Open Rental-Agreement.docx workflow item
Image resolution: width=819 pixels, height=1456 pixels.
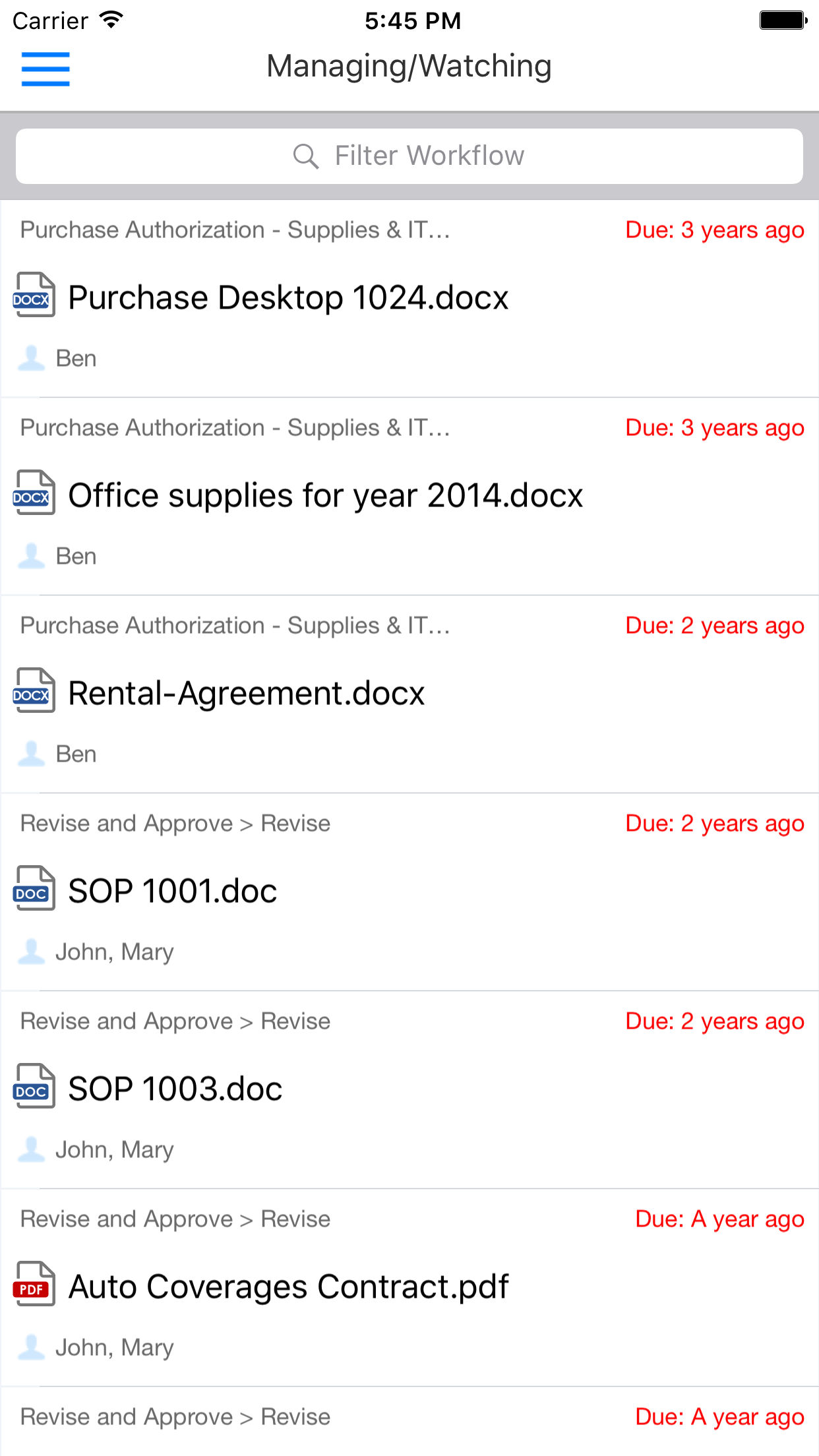pyautogui.click(x=246, y=693)
